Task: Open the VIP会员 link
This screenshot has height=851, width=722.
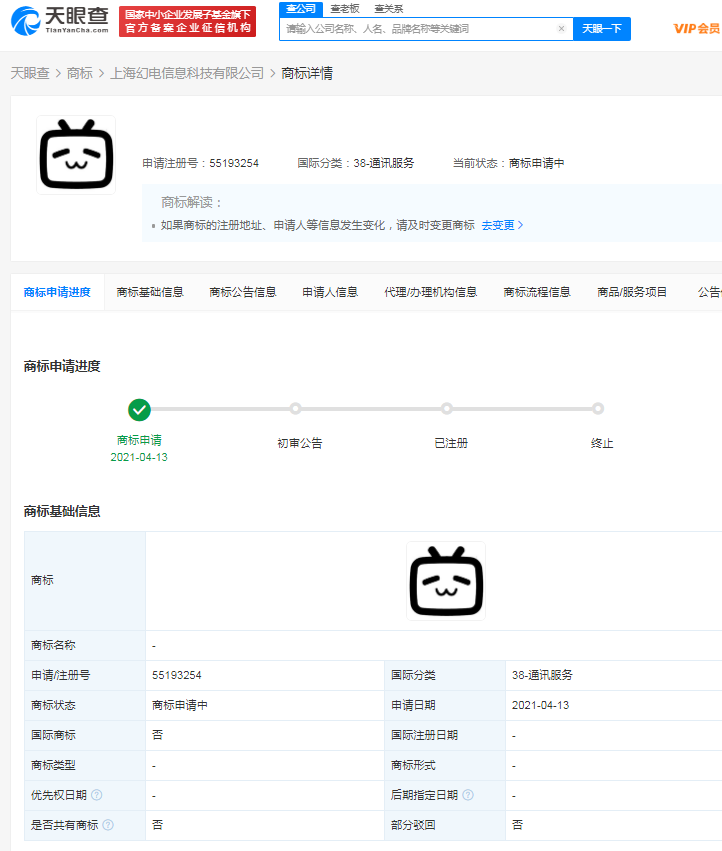Action: 696,29
